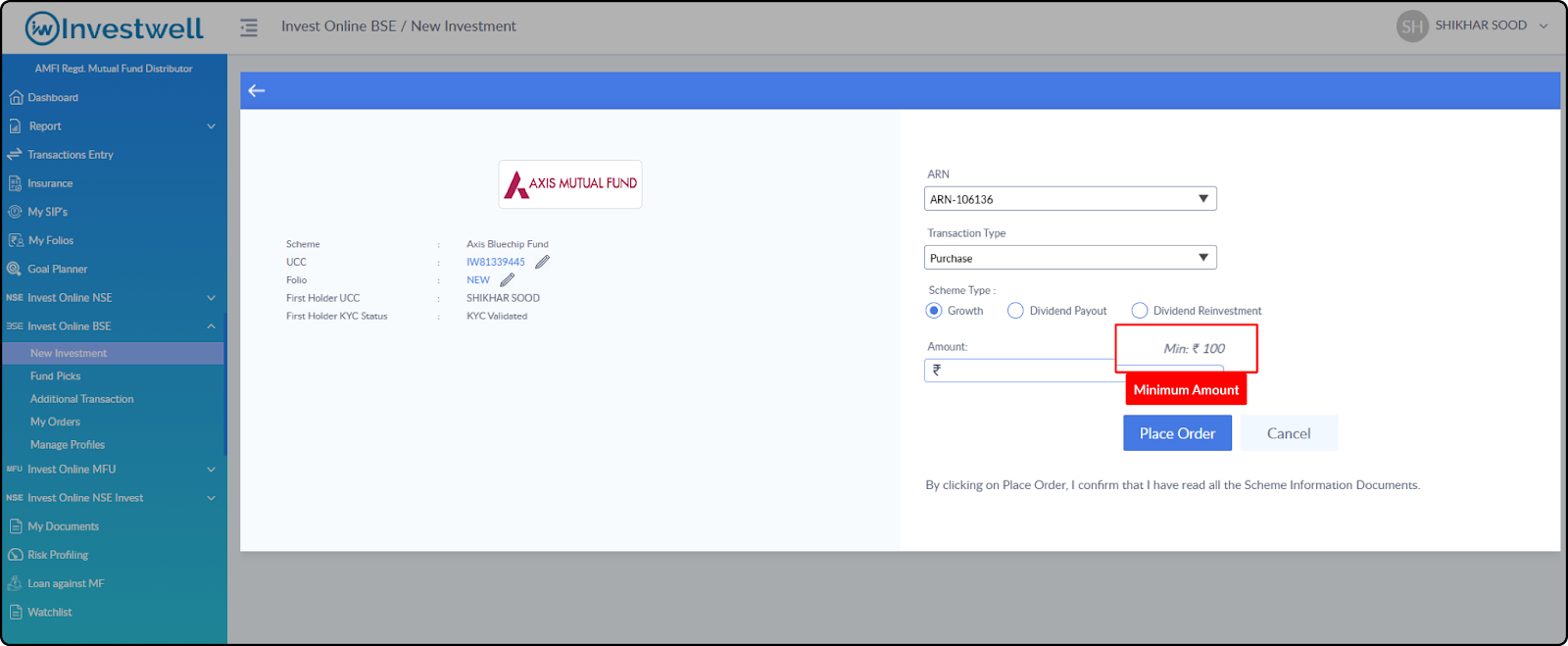Open the ARN dropdown
Viewport: 1568px width, 646px height.
coord(1070,199)
